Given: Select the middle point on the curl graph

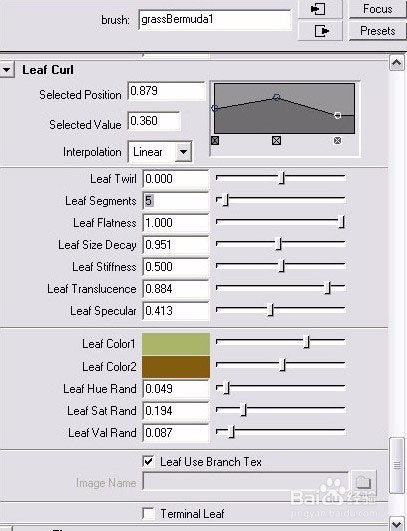Looking at the screenshot, I should 277,97.
